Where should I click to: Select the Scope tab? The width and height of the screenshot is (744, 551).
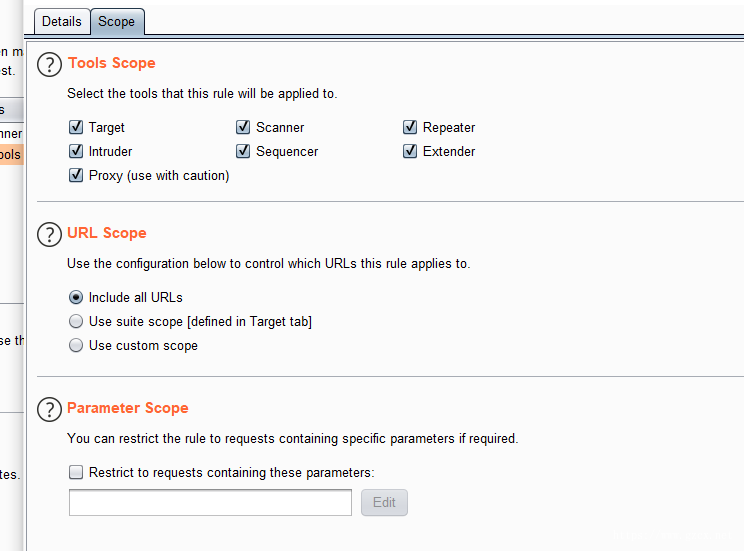(117, 22)
